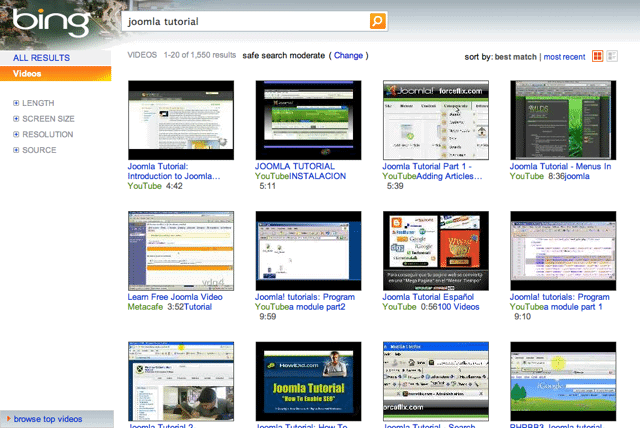The height and width of the screenshot is (428, 640).
Task: Switch to list detail view icon
Action: coord(612,56)
